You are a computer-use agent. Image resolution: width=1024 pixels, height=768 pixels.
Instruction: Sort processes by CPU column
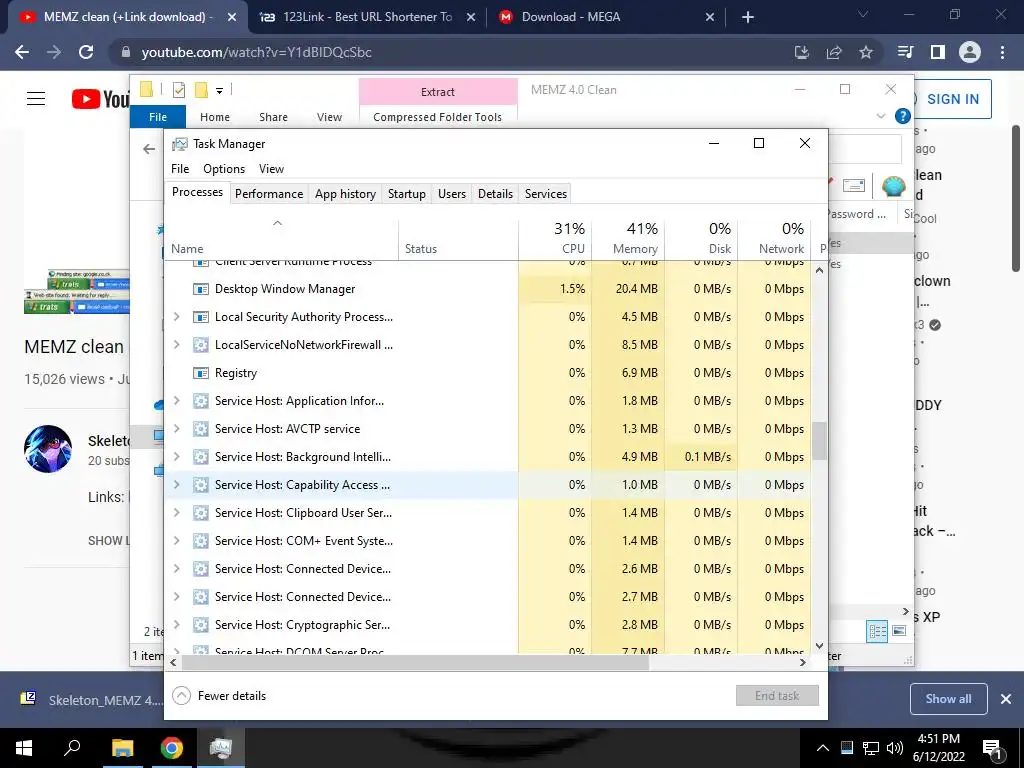556,238
